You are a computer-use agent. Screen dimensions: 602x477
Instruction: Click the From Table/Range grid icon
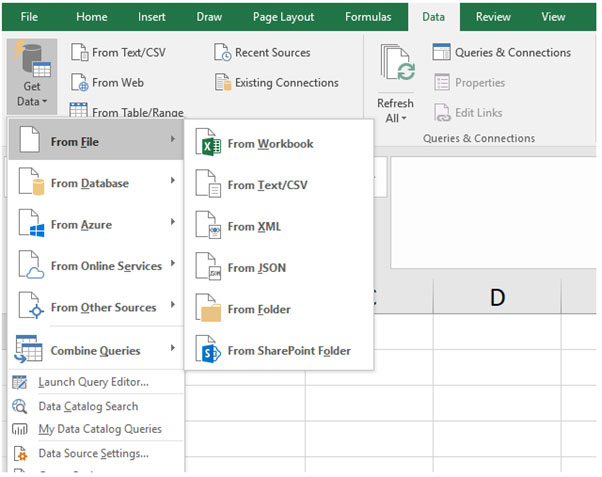[x=79, y=110]
